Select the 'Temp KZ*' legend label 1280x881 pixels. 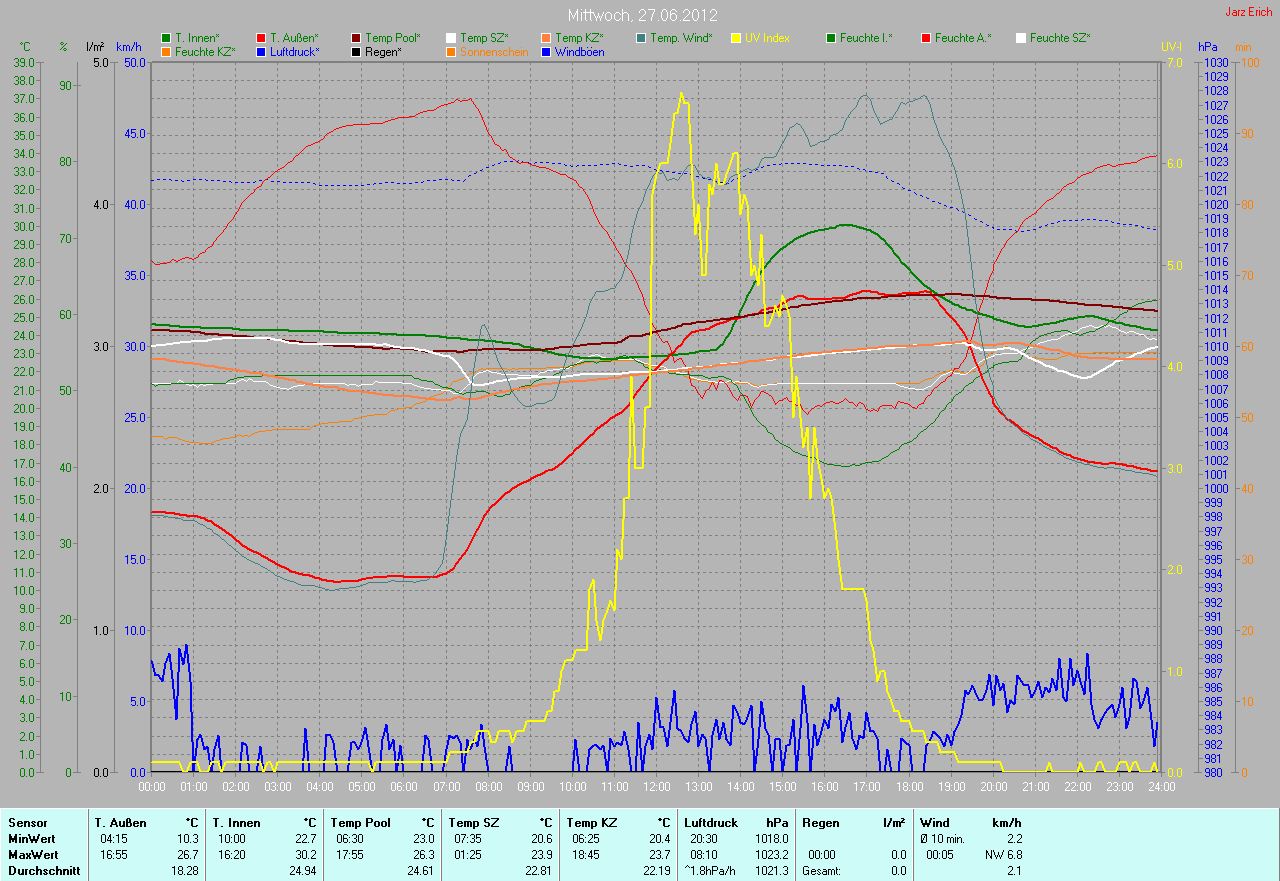point(579,38)
